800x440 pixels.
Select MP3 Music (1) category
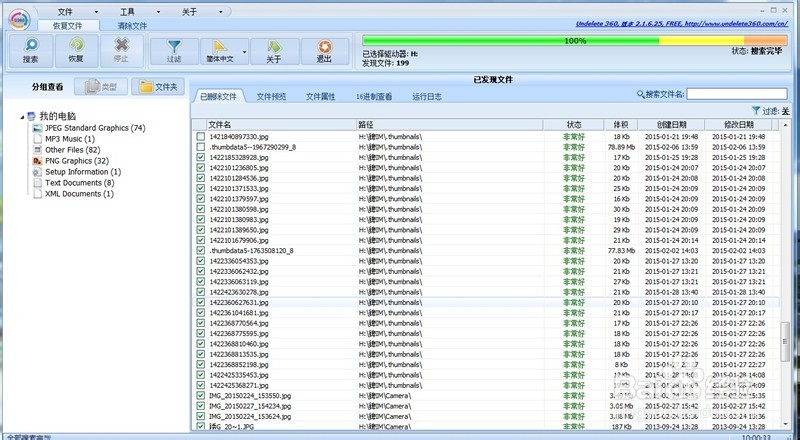(70, 139)
